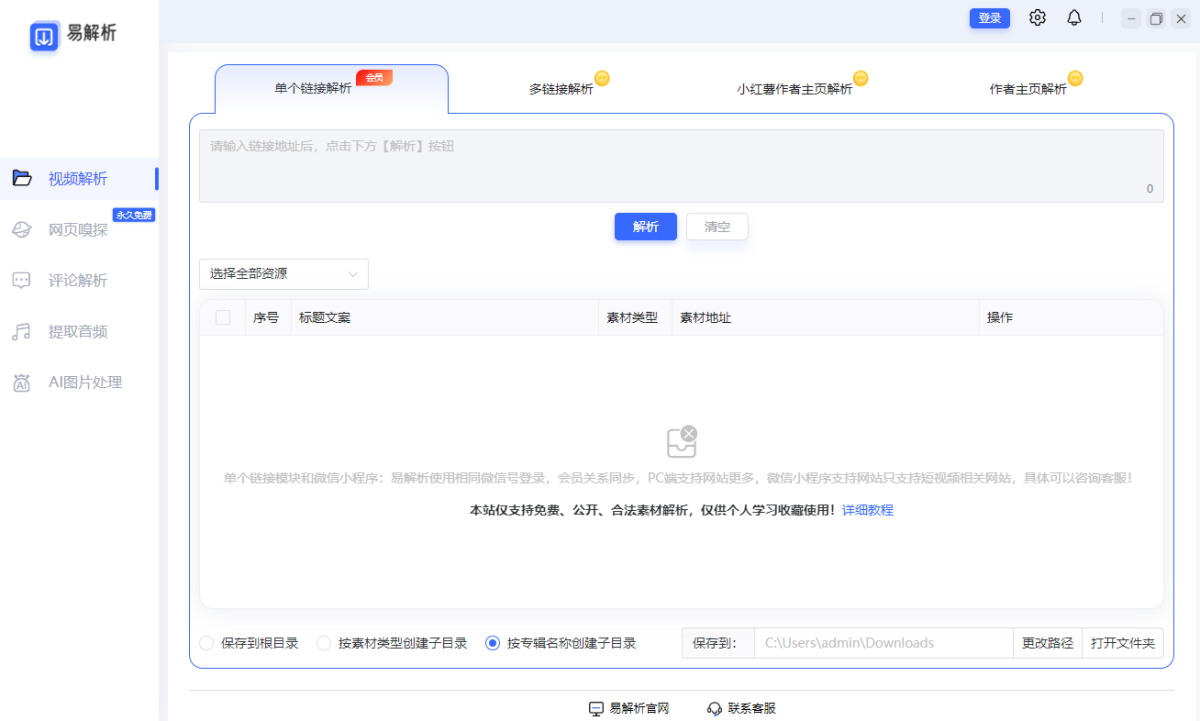Open the 选择全部资源 dropdown
The height and width of the screenshot is (721, 1200).
pyautogui.click(x=283, y=273)
